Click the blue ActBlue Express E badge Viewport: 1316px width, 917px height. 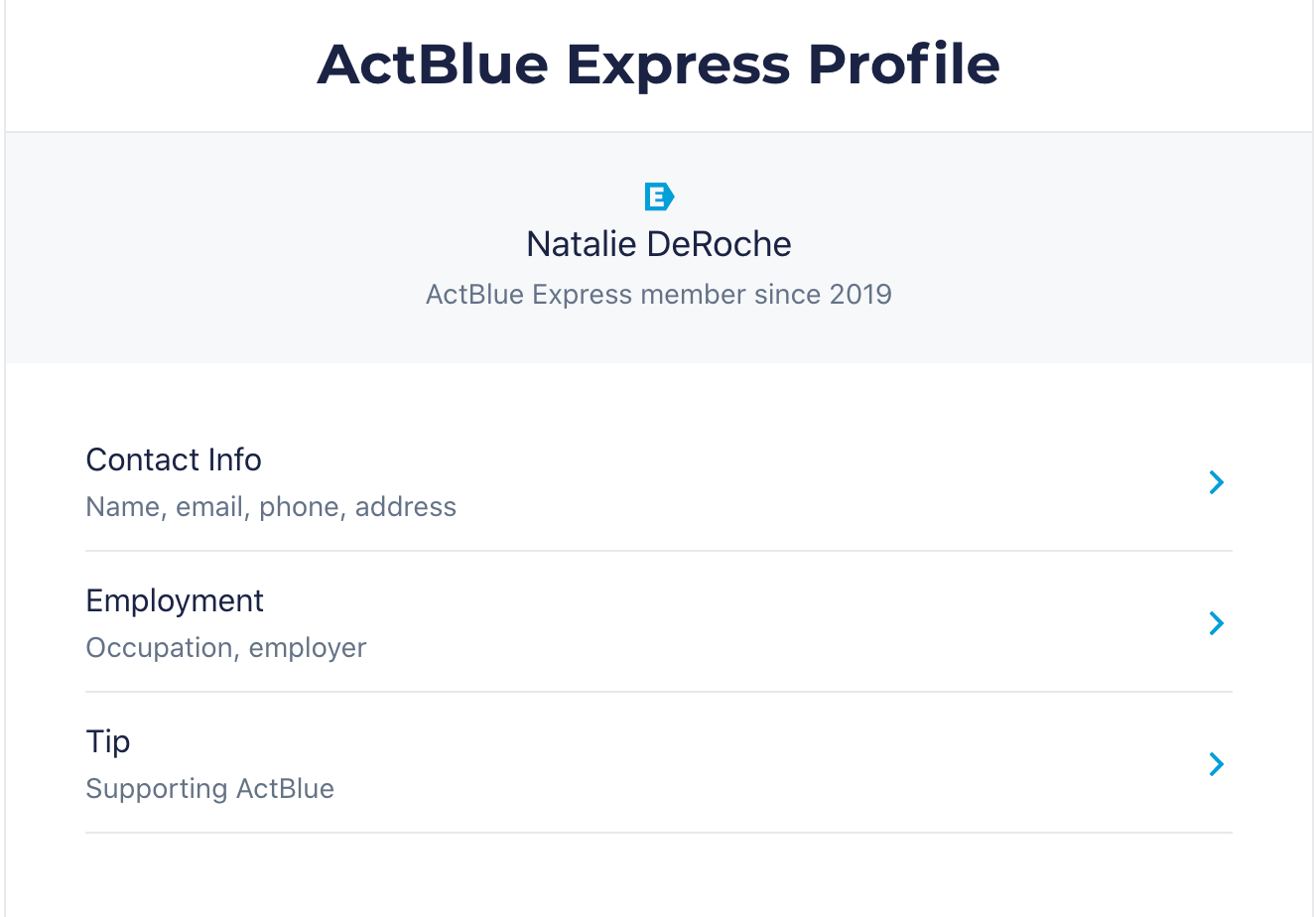pos(659,196)
